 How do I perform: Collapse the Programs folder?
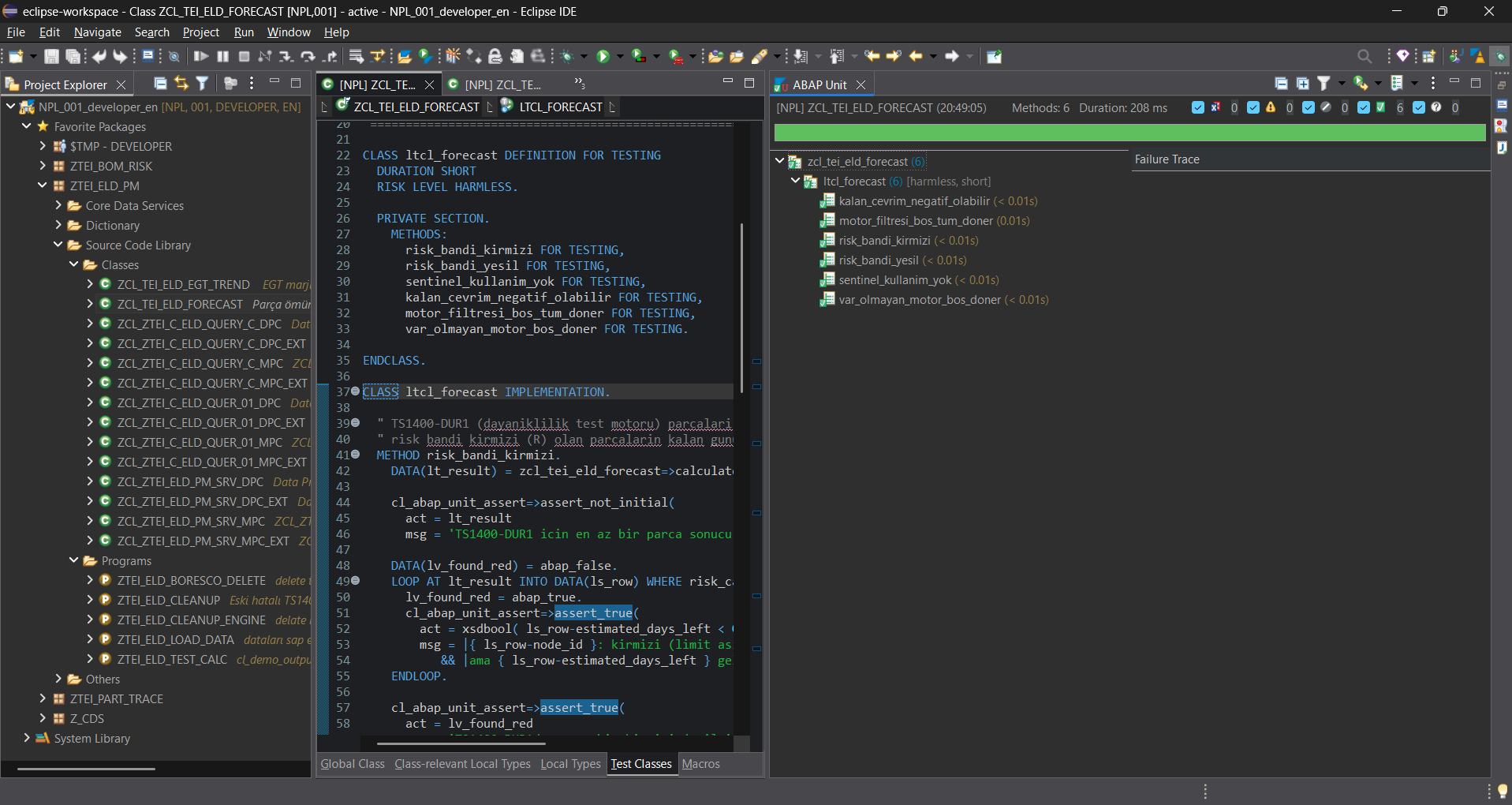point(74,560)
